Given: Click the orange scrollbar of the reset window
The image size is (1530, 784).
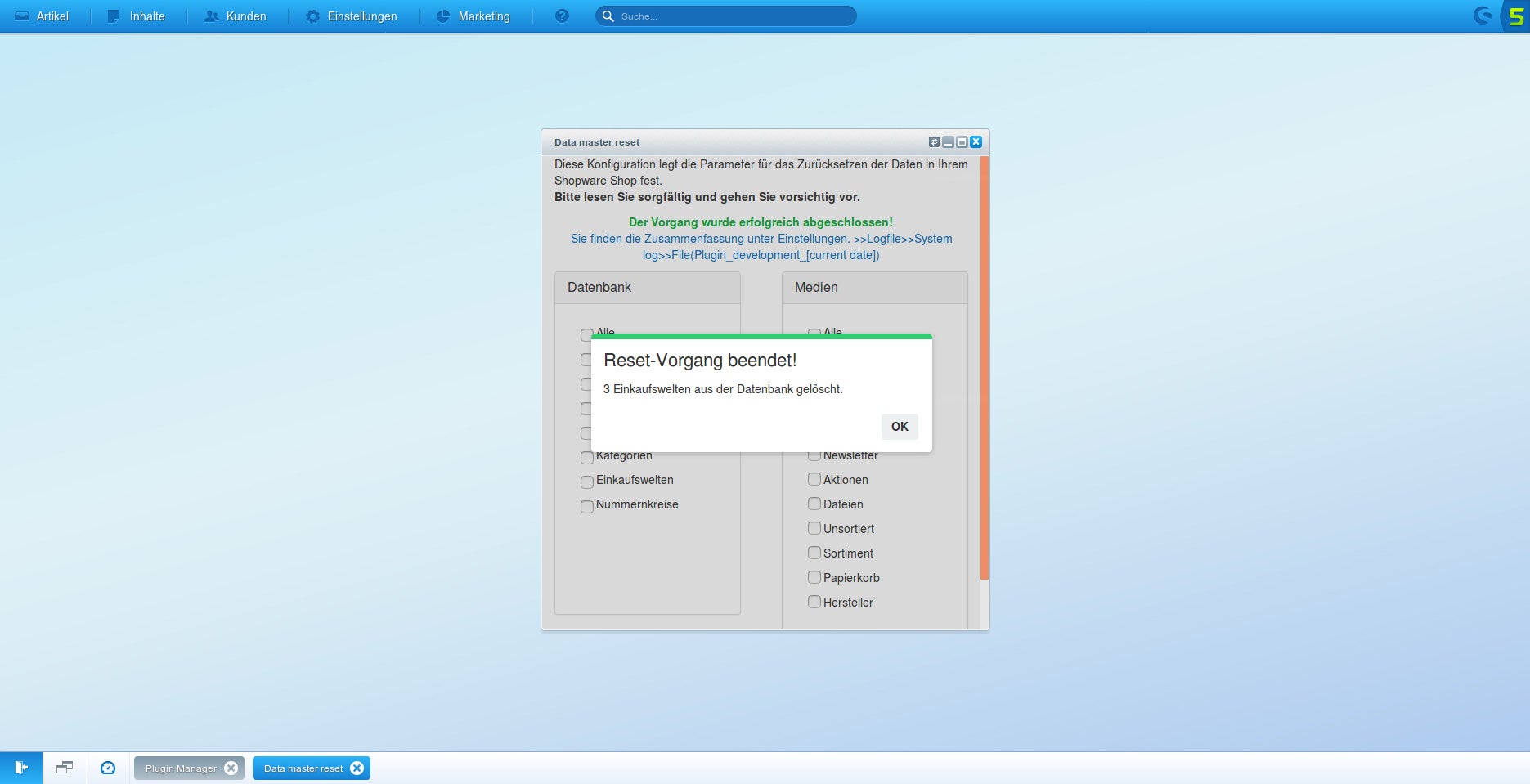Looking at the screenshot, I should point(985,368).
